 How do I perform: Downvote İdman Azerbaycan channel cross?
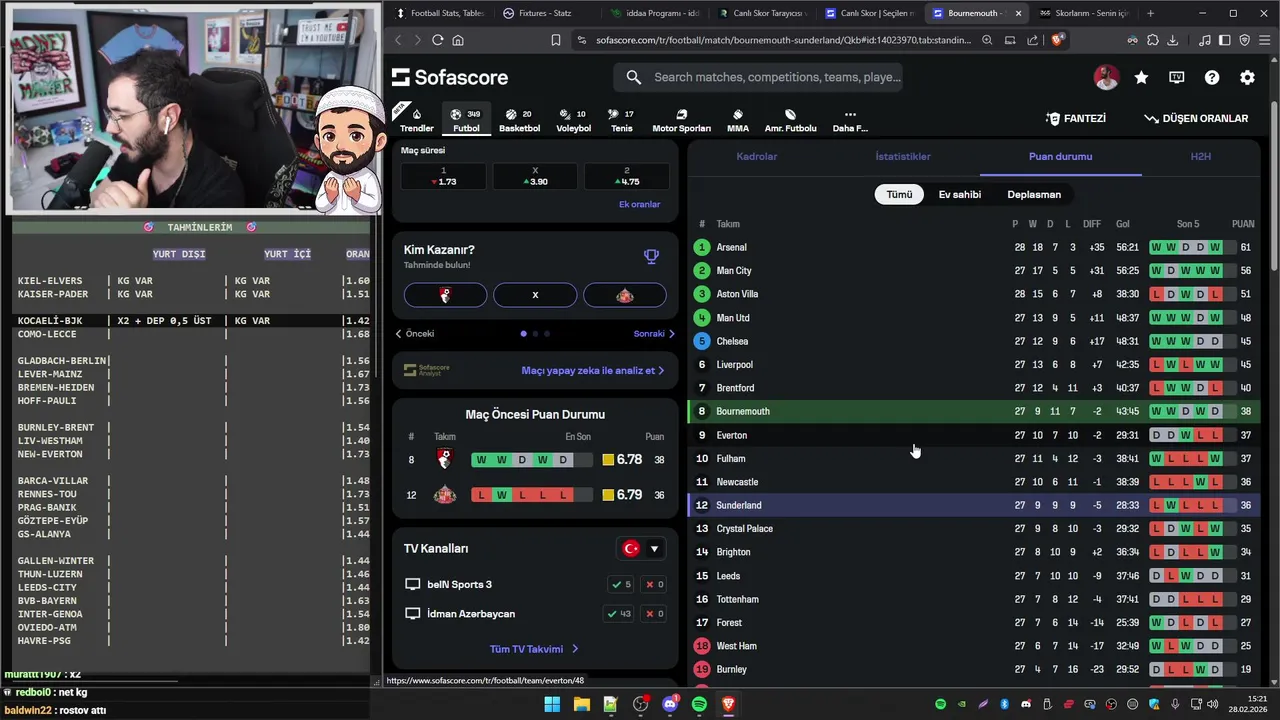(655, 613)
